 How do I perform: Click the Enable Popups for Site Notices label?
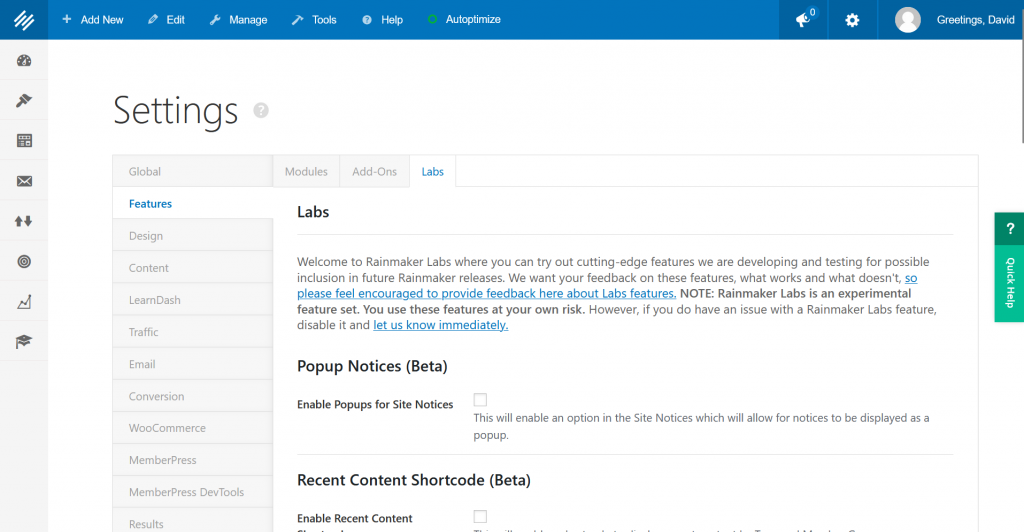tap(375, 404)
